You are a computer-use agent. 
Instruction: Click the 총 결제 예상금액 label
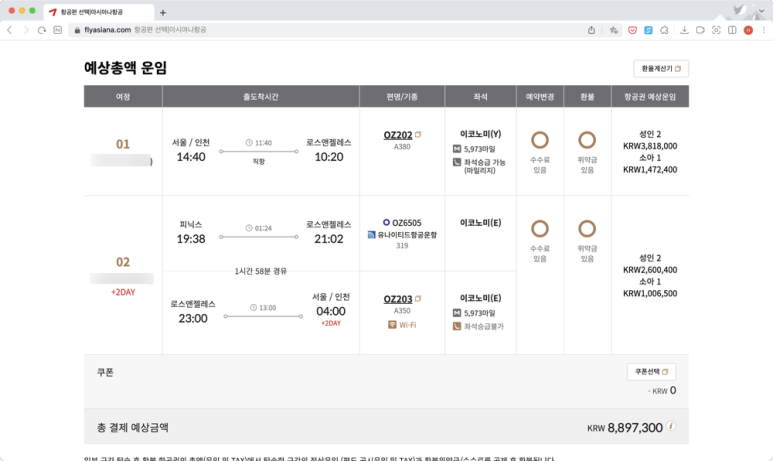tap(133, 427)
